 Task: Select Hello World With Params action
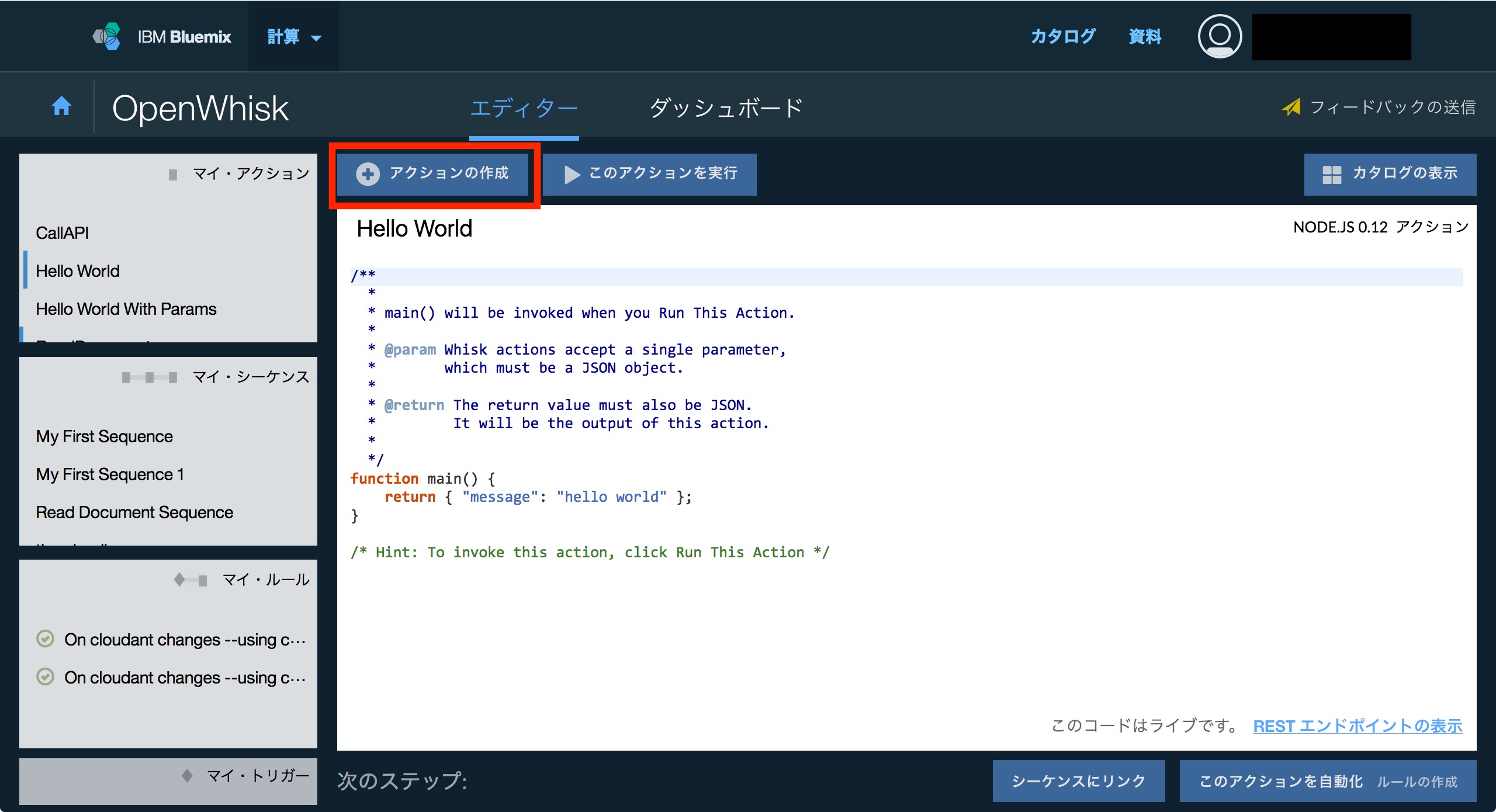[126, 309]
